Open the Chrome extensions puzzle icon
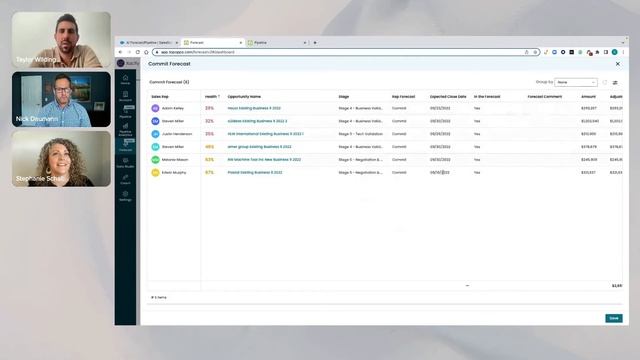The width and height of the screenshot is (640, 360). pos(598,52)
